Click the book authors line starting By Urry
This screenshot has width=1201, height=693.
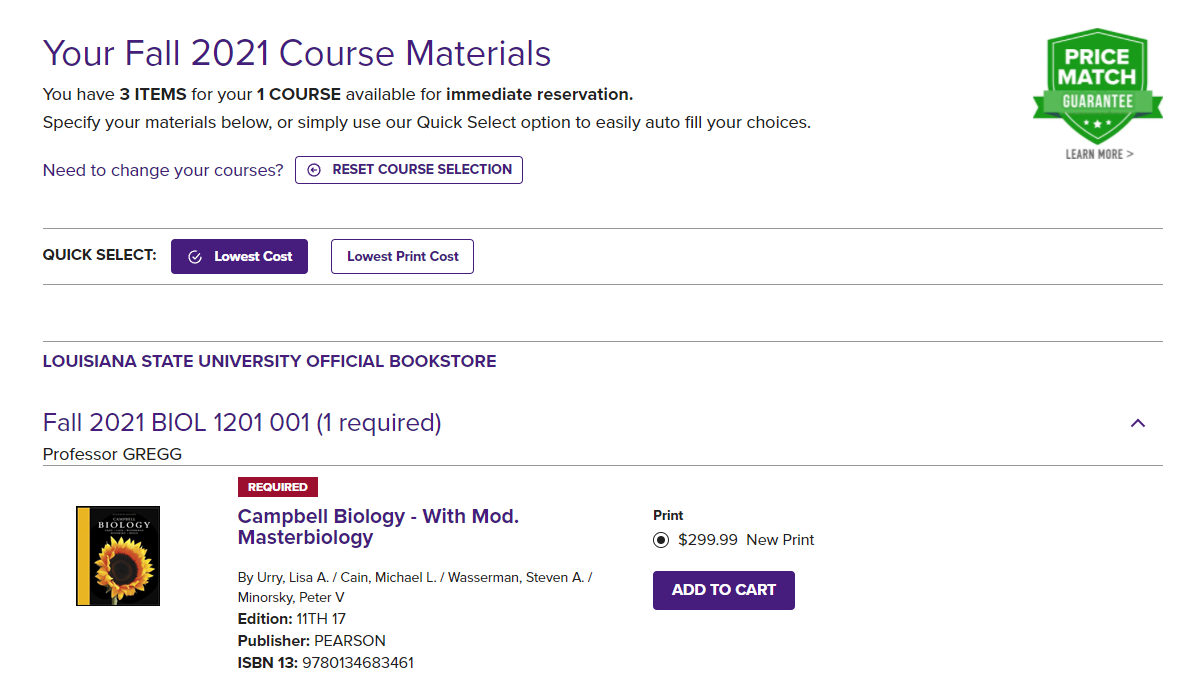[415, 587]
